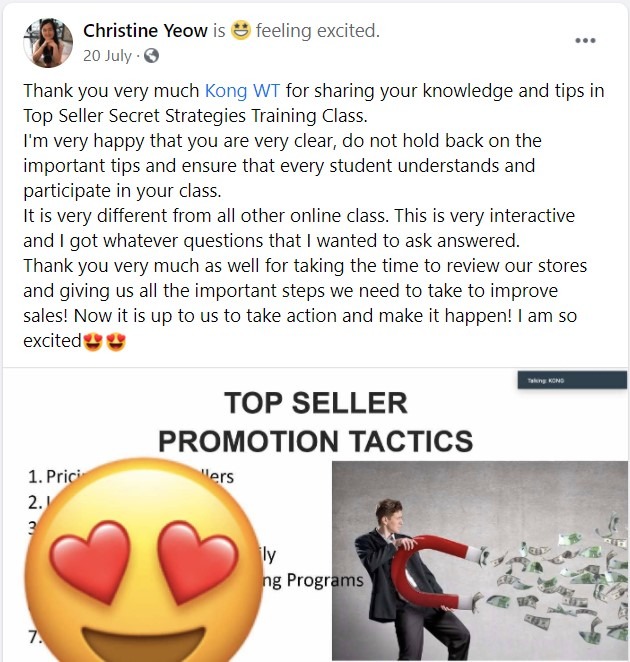The width and height of the screenshot is (630, 662).
Task: Click 'Top Seller Secret Strategies Training Class' text
Action: (x=195, y=116)
